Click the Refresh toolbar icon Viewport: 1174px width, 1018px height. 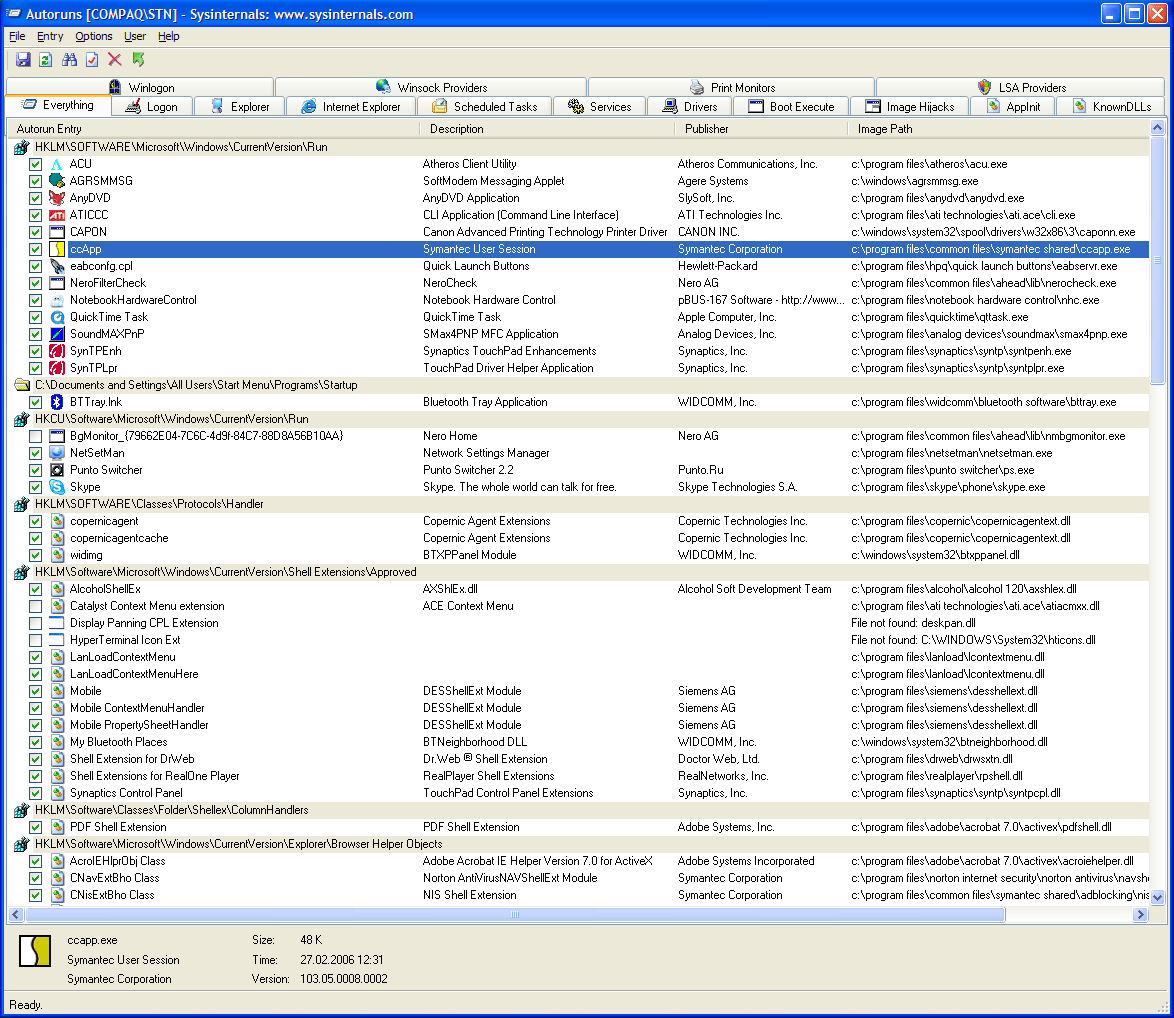(x=46, y=60)
